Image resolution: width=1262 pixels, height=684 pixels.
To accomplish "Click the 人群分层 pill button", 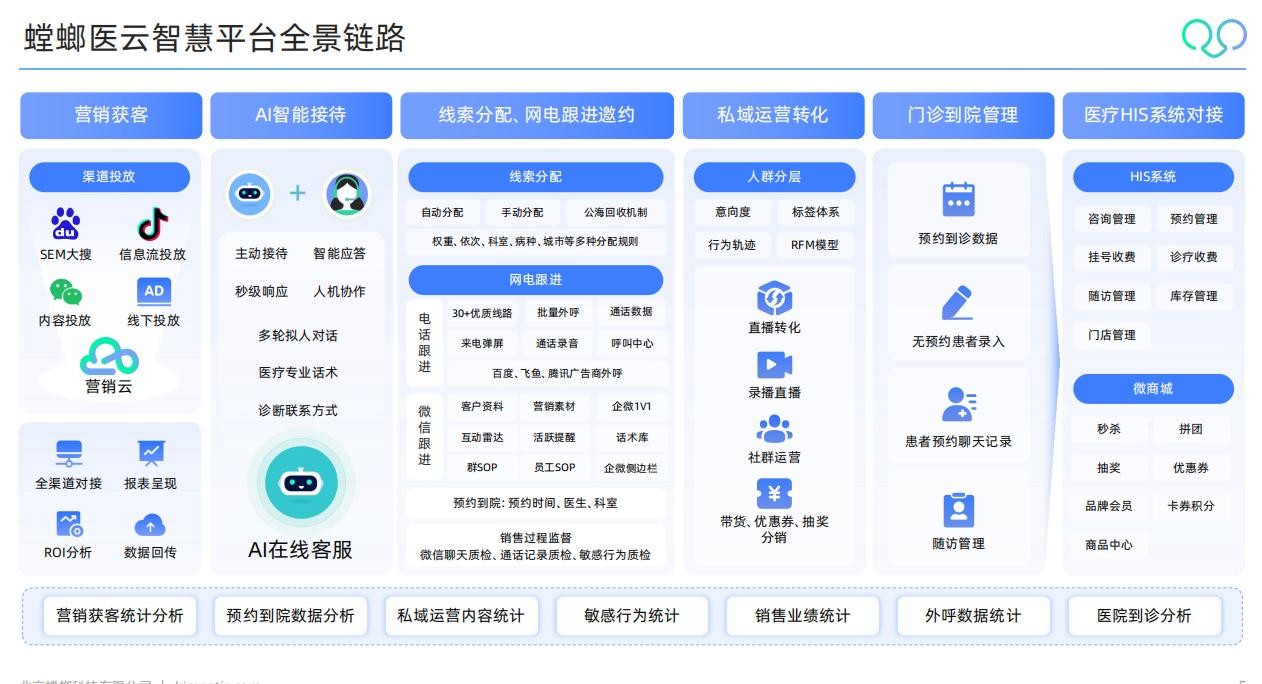I will [774, 177].
